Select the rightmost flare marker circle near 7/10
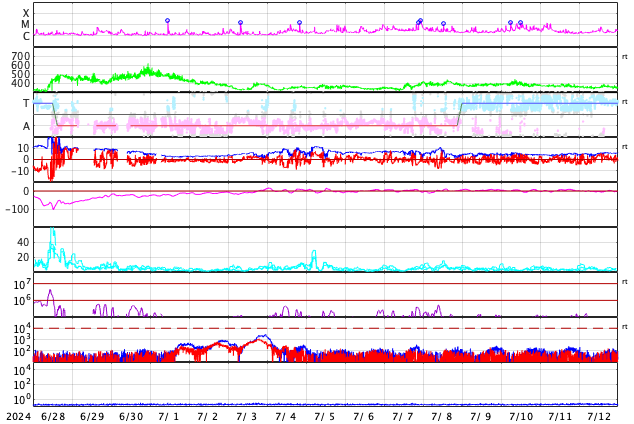This screenshot has height=424, width=634. coord(520,23)
